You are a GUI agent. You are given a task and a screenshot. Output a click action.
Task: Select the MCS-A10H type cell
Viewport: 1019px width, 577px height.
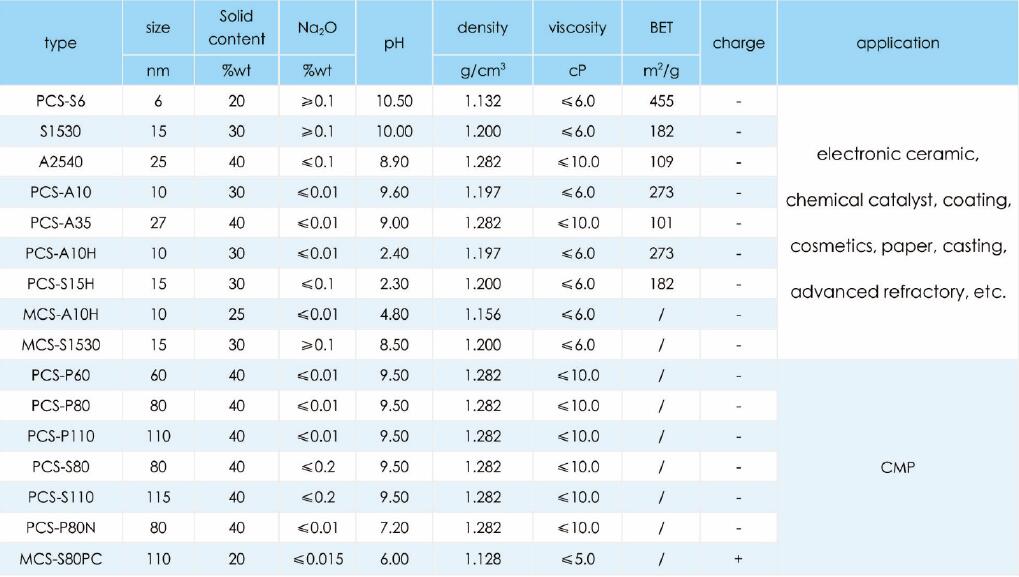point(60,315)
